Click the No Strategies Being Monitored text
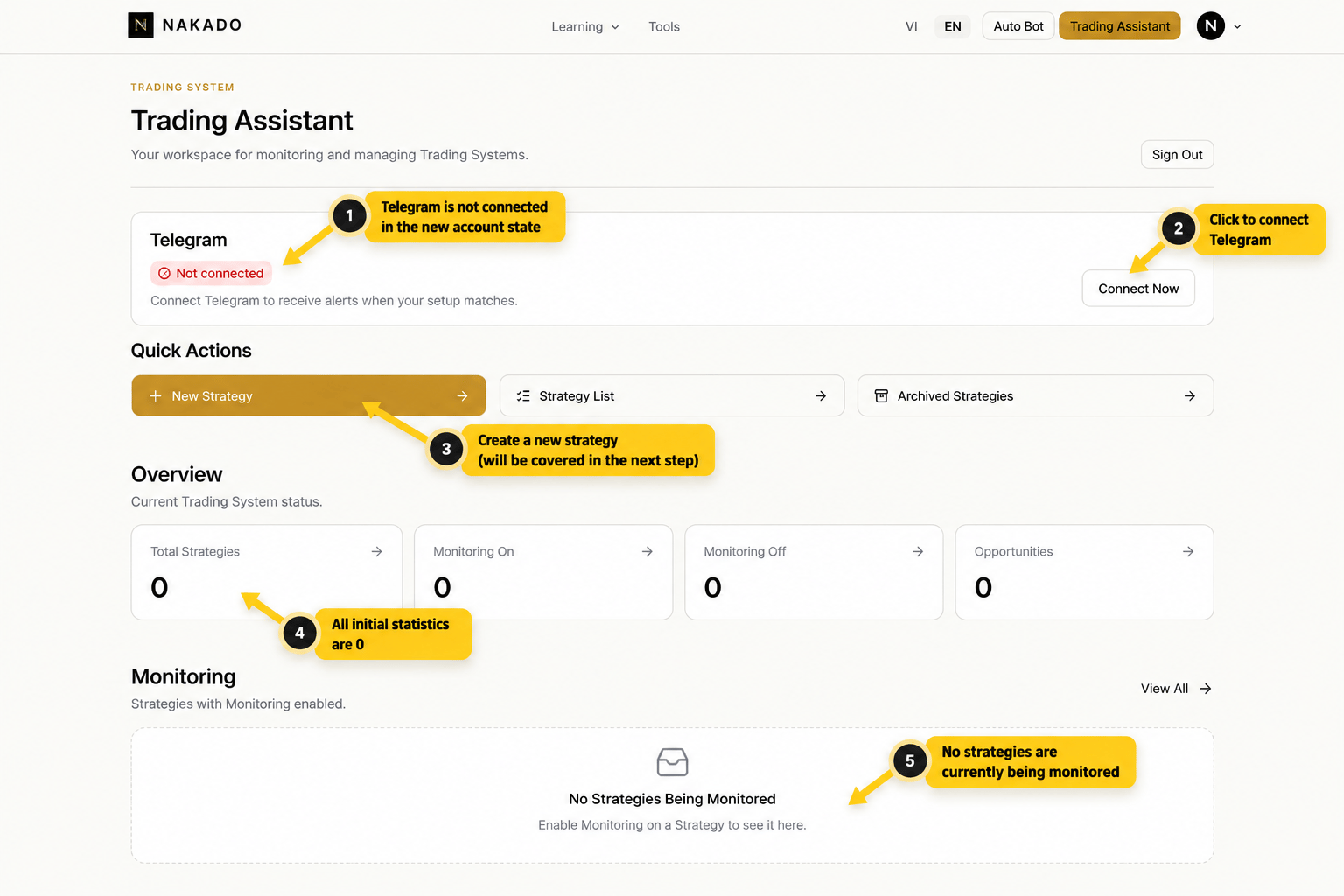Screen dimensions: 1344x896 coord(672,799)
